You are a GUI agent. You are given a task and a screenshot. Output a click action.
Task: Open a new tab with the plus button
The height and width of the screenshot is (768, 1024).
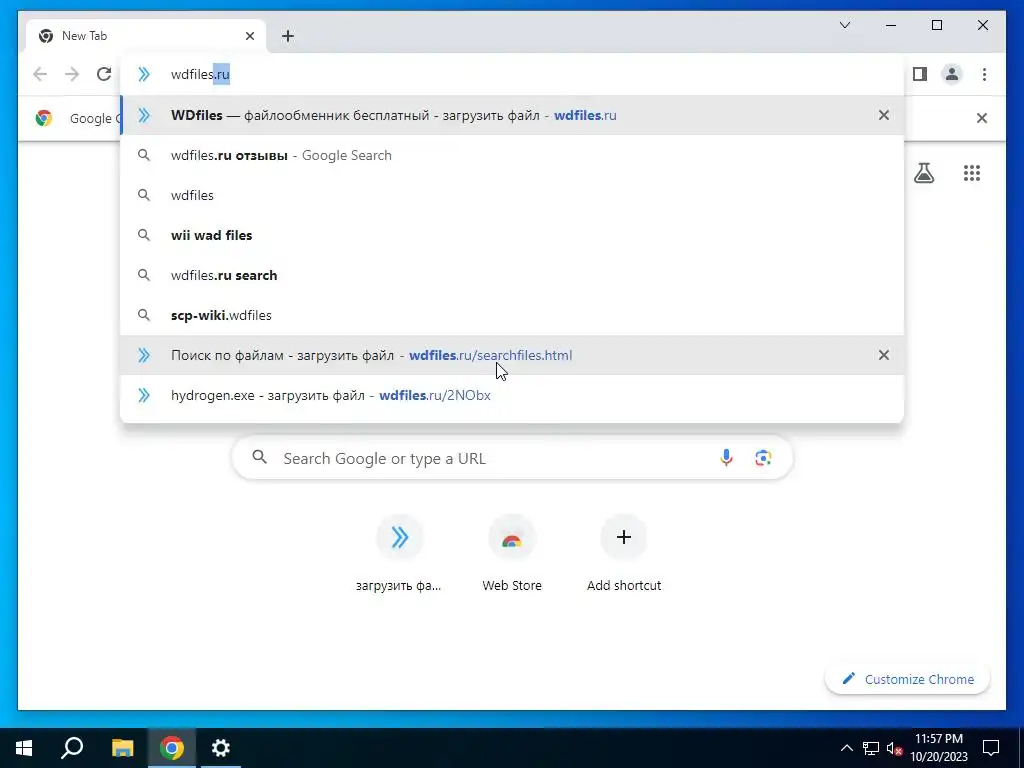pyautogui.click(x=287, y=36)
